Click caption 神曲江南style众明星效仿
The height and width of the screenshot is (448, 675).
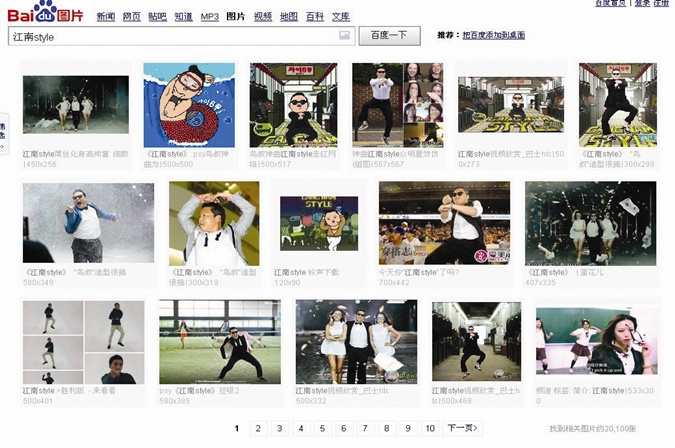[395, 154]
